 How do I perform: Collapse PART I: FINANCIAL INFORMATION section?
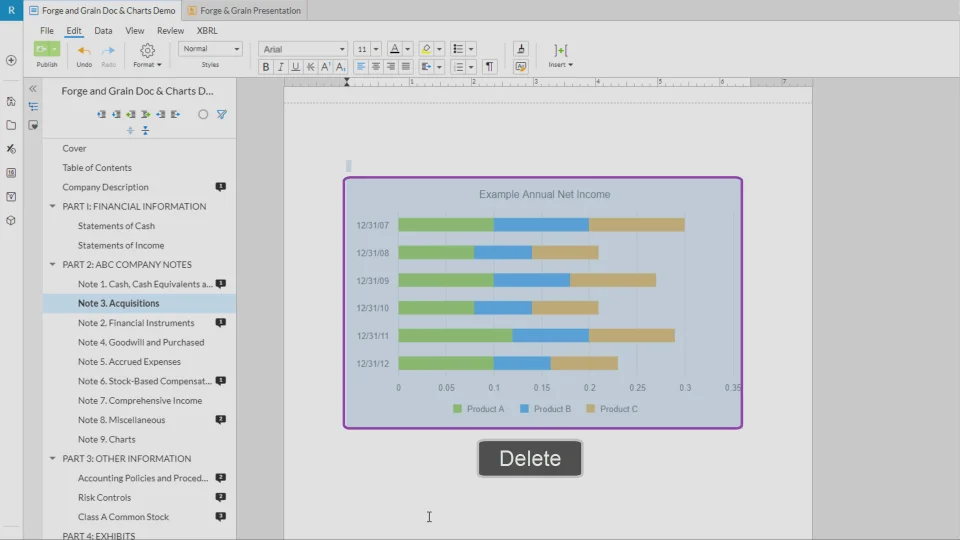53,207
